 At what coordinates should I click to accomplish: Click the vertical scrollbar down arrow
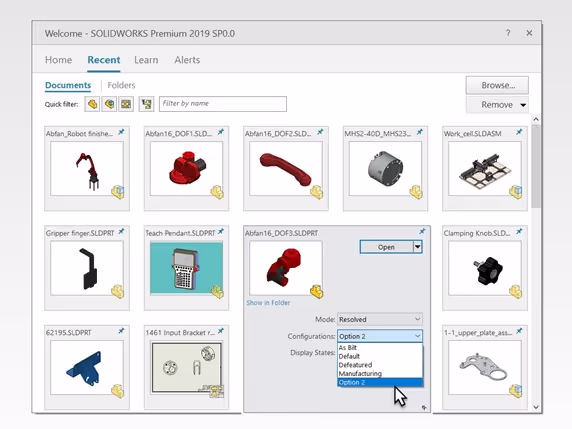tap(536, 407)
